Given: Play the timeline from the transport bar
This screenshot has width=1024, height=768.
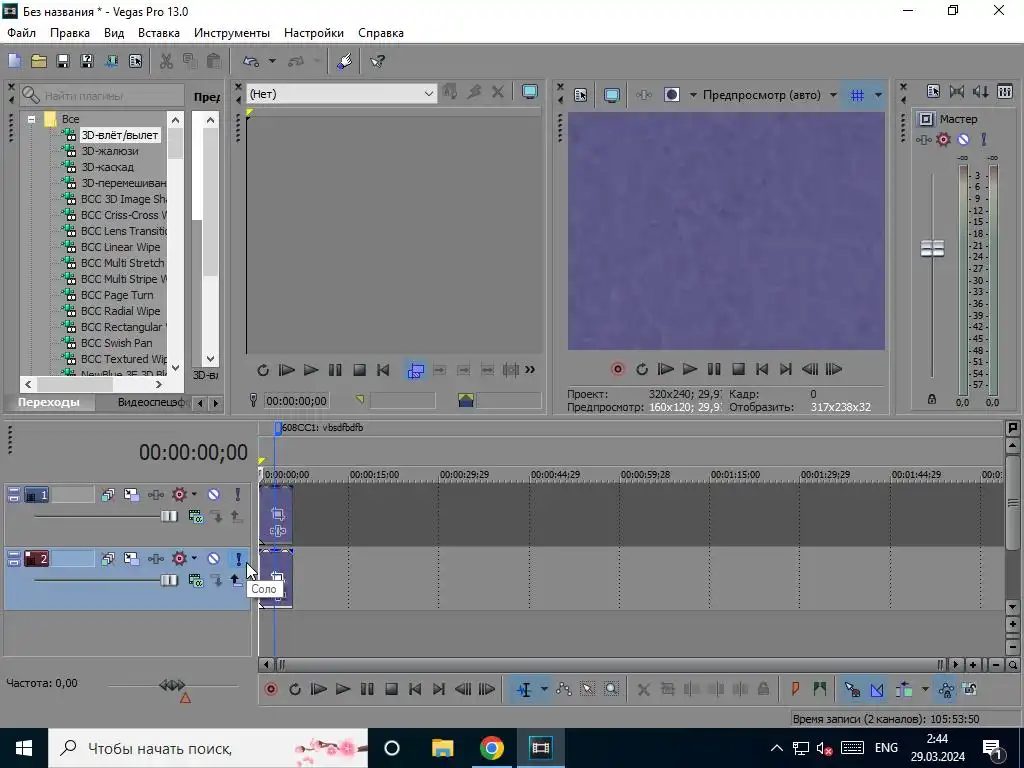Looking at the screenshot, I should pyautogui.click(x=343, y=689).
